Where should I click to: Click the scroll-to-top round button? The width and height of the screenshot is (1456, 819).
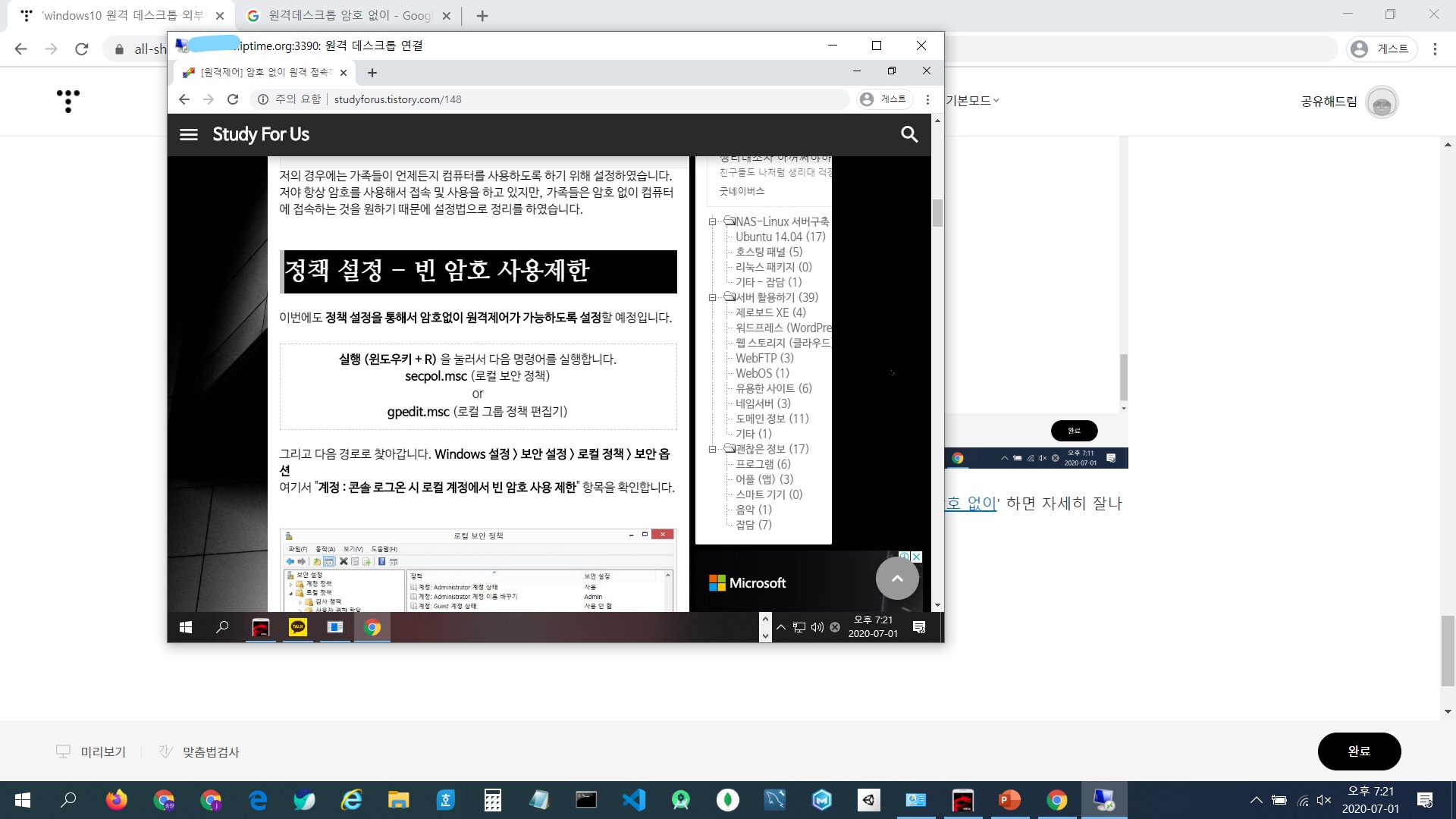[896, 579]
